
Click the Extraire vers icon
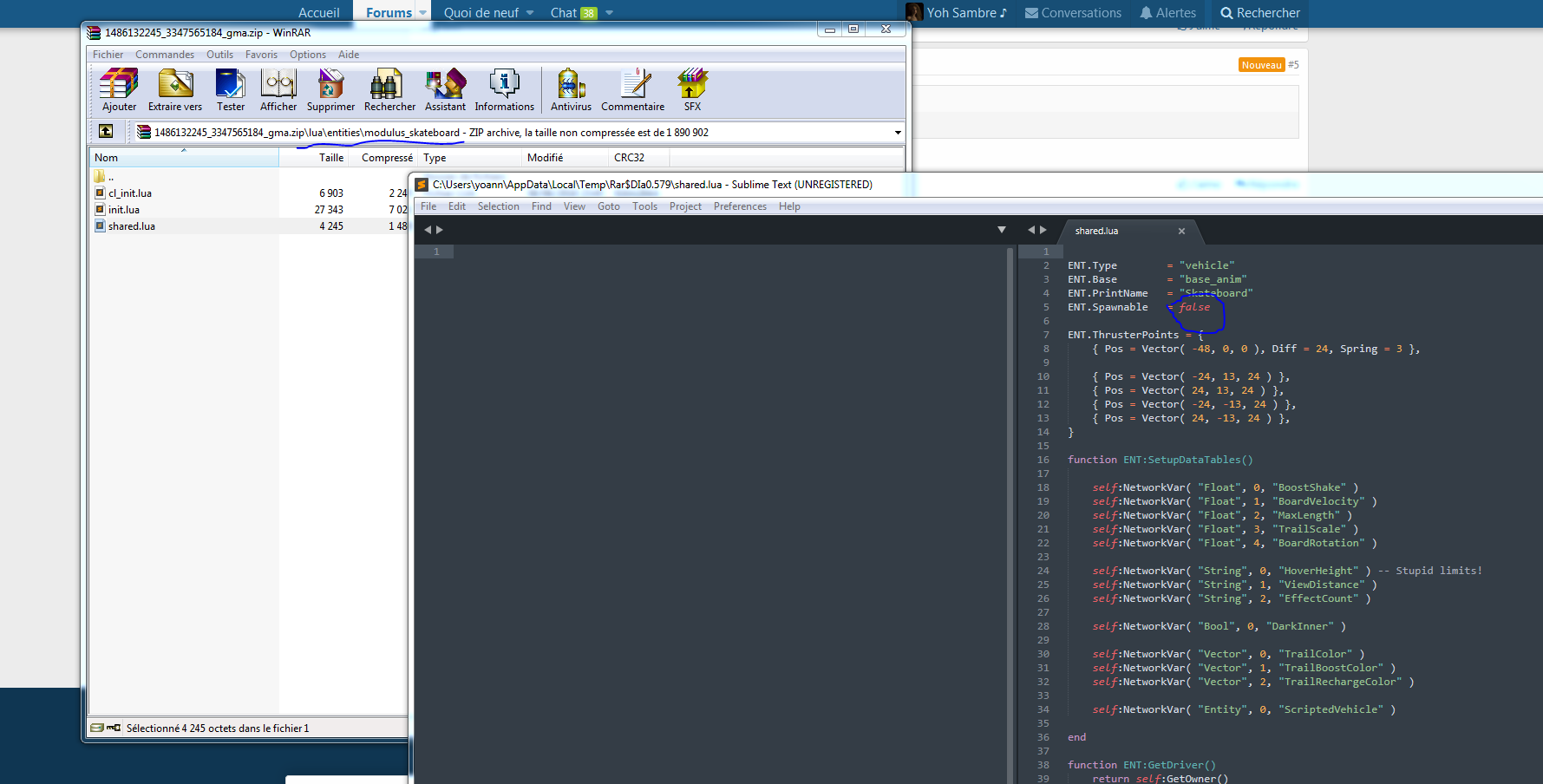pos(175,90)
